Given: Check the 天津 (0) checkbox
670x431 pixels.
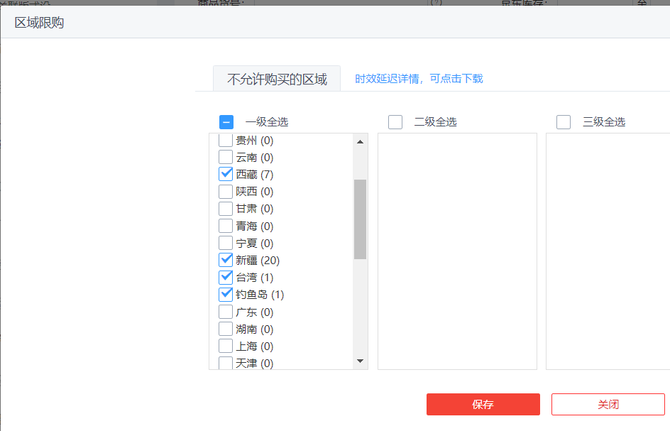Looking at the screenshot, I should click(226, 363).
